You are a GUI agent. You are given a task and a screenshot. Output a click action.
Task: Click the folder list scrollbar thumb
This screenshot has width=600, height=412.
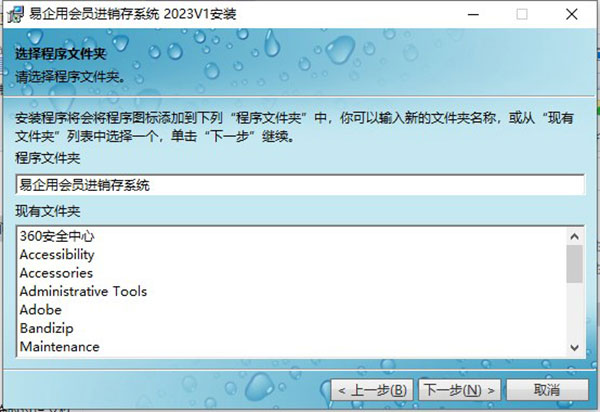pyautogui.click(x=574, y=264)
